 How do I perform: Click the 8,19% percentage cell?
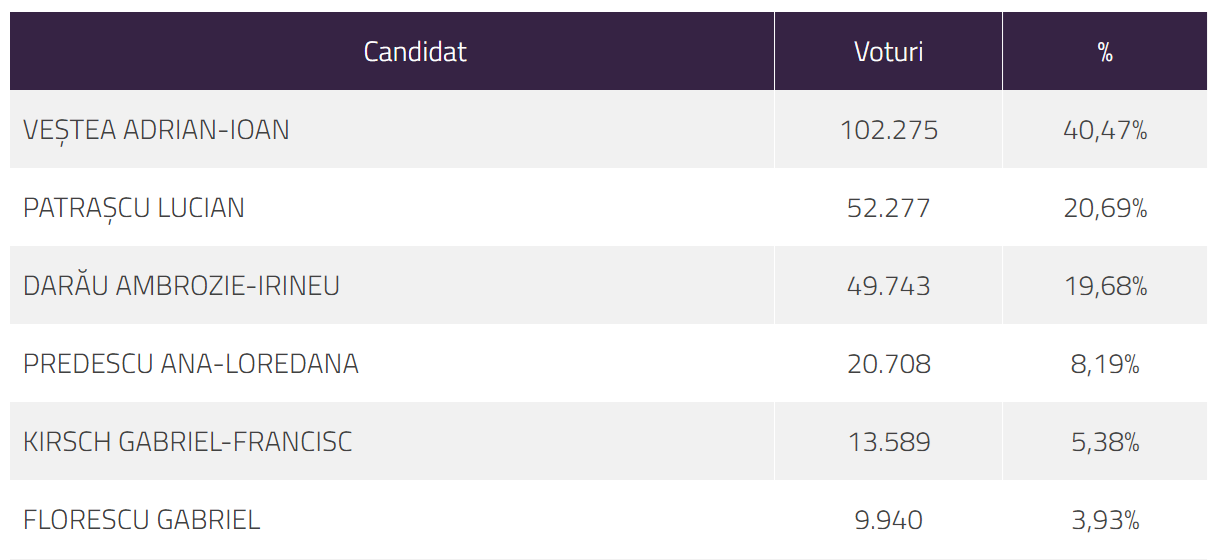click(1104, 364)
